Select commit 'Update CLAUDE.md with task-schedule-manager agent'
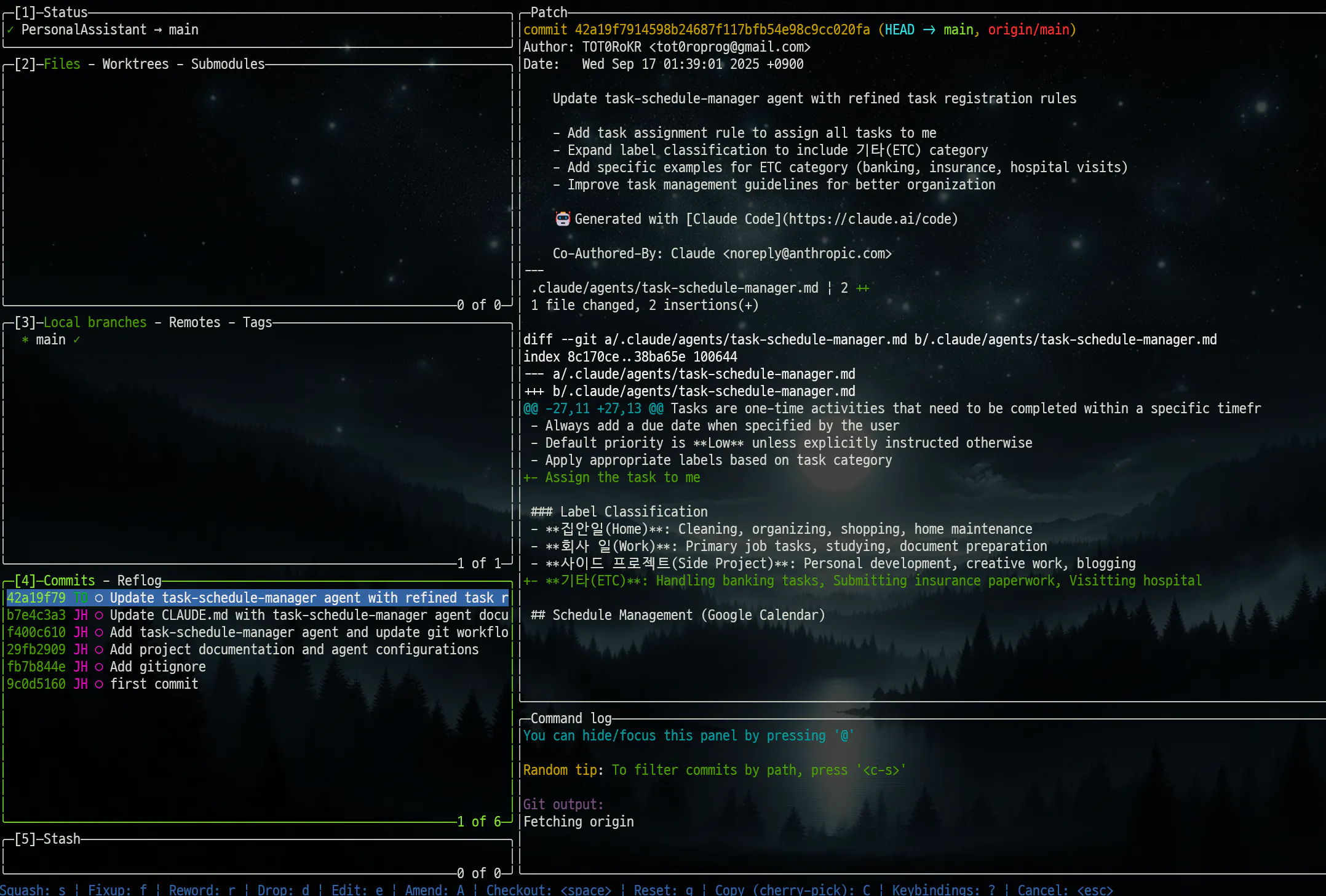Image resolution: width=1326 pixels, height=896 pixels. [257, 615]
